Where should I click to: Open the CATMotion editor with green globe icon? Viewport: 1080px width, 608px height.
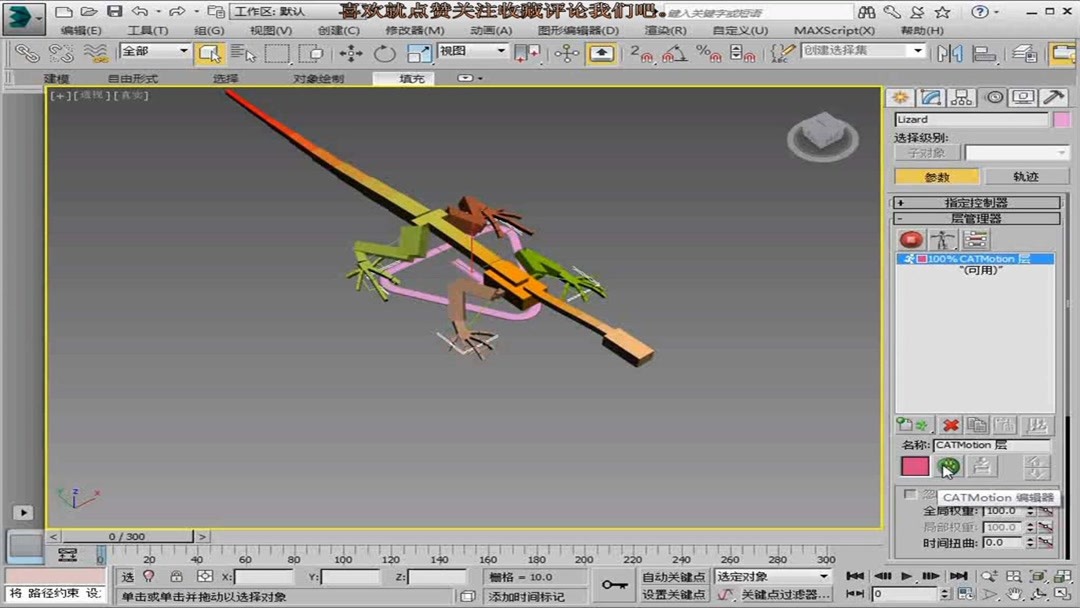point(948,466)
